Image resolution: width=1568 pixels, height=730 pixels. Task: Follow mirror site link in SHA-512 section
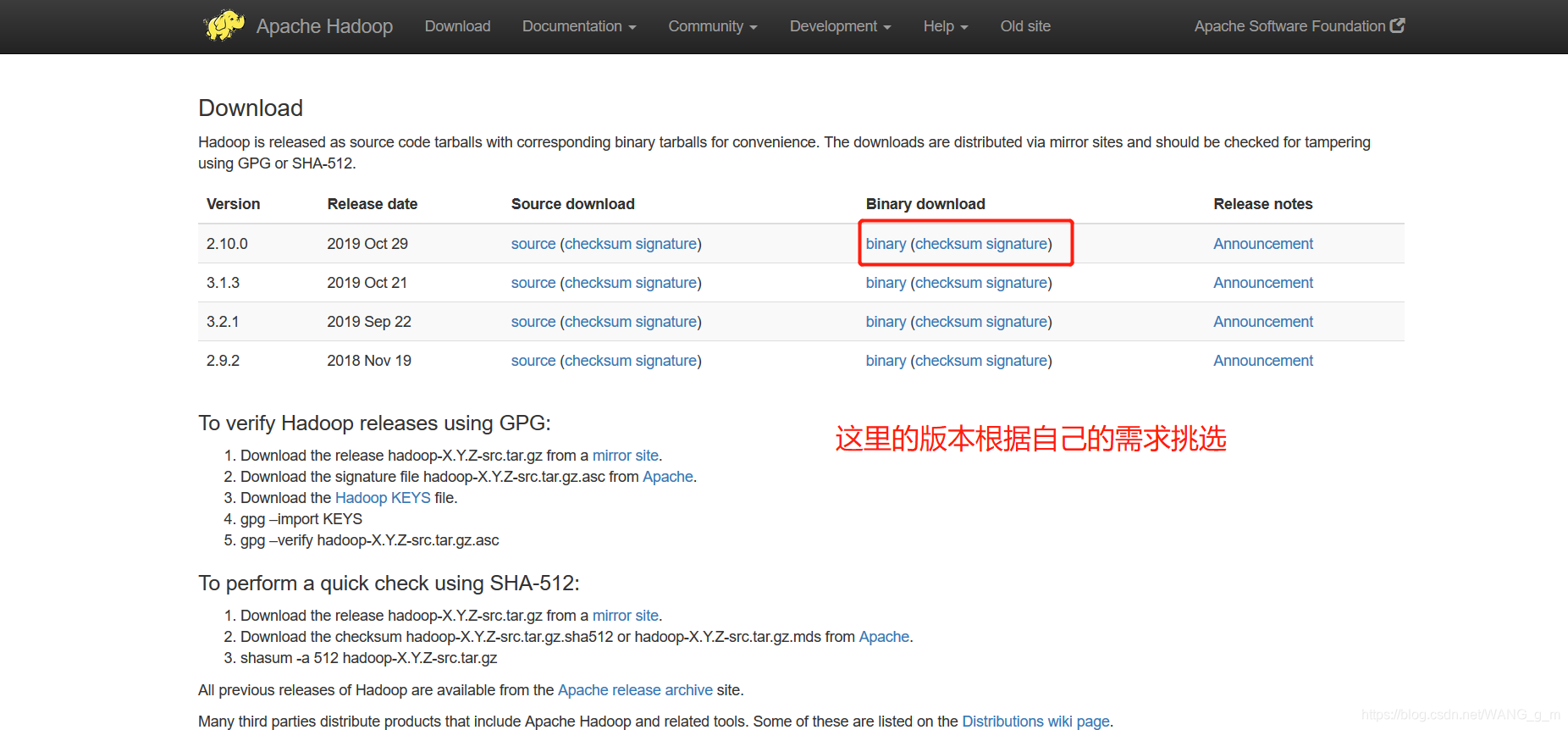625,616
